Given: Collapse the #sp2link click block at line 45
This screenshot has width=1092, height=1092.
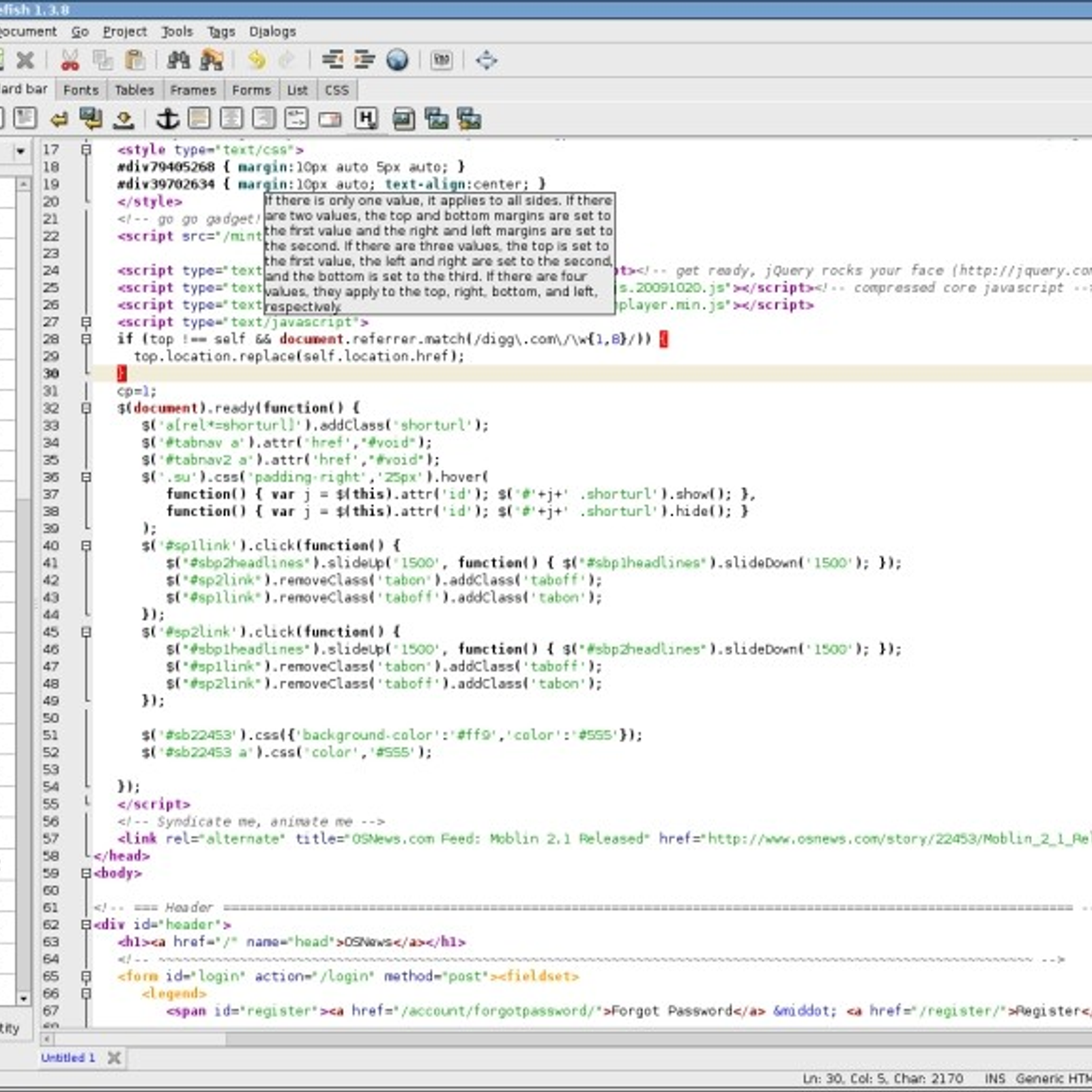Looking at the screenshot, I should click(x=86, y=631).
